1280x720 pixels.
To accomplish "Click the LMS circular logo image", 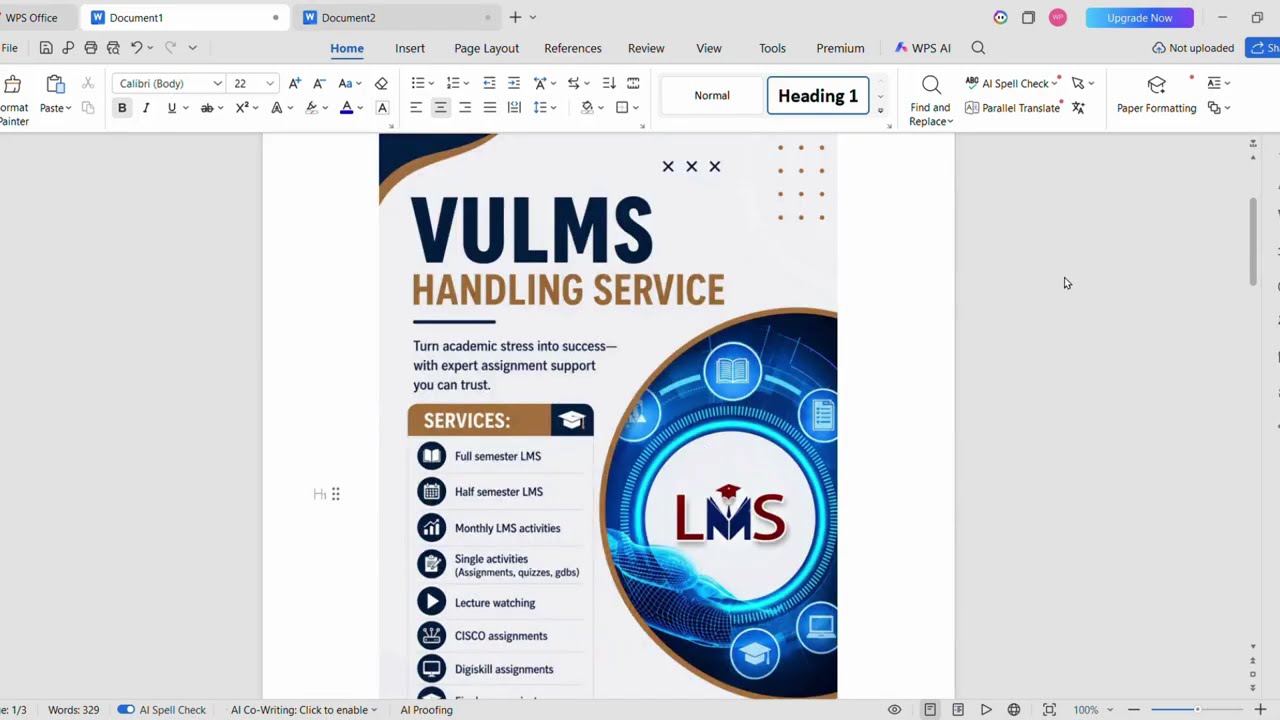I will [729, 516].
